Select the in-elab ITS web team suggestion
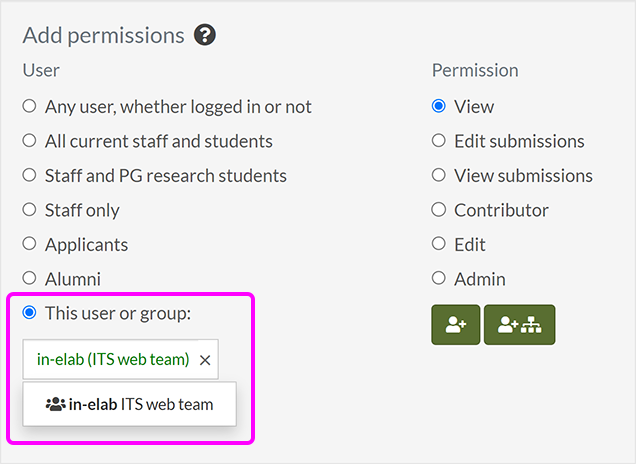The width and height of the screenshot is (636, 464). tap(129, 405)
